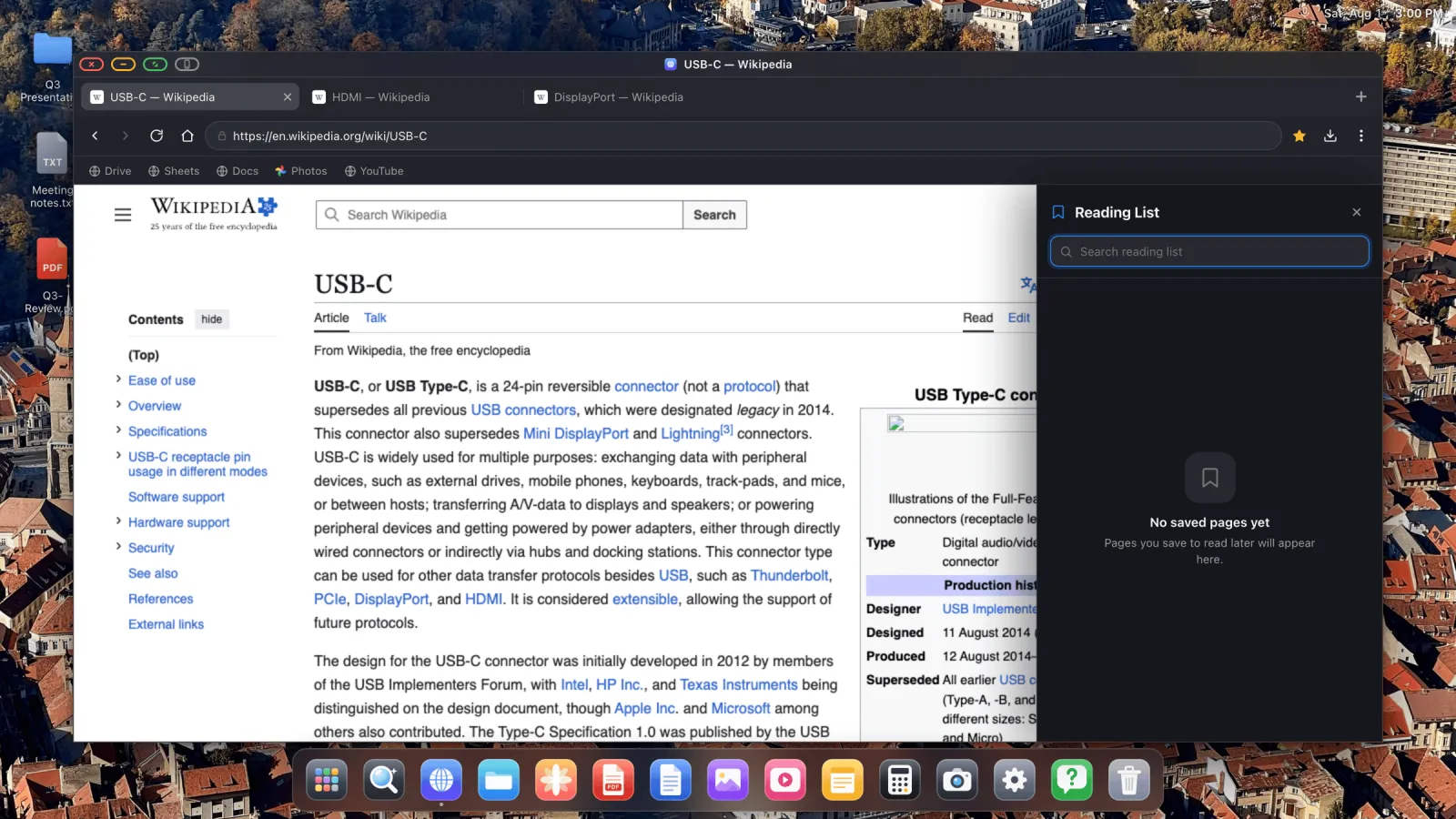Open the notes app in the dock
The width and height of the screenshot is (1456, 819).
[843, 780]
